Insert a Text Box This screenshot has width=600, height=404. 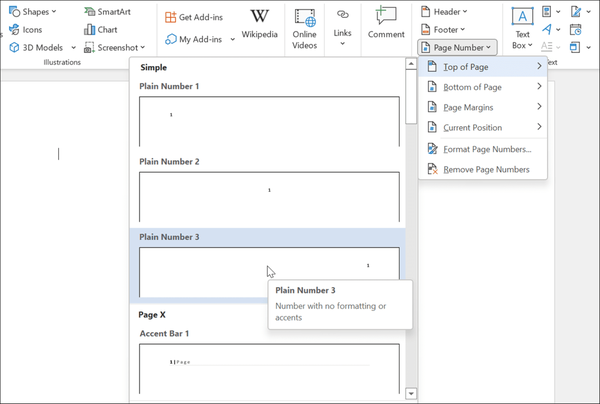click(522, 28)
